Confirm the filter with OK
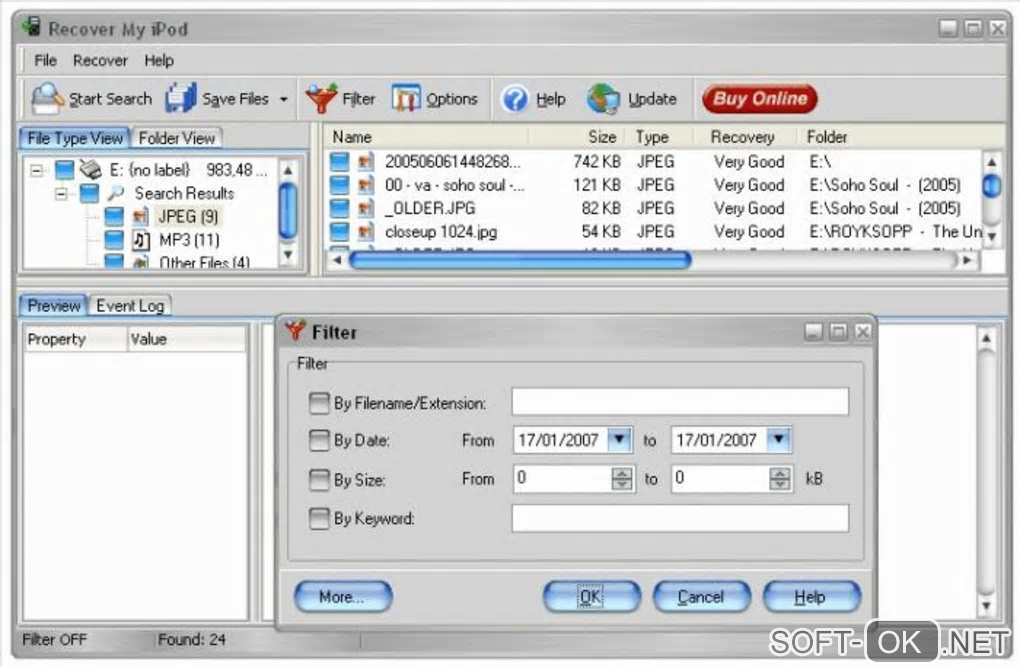Screen dimensions: 1020x667 [x=591, y=597]
